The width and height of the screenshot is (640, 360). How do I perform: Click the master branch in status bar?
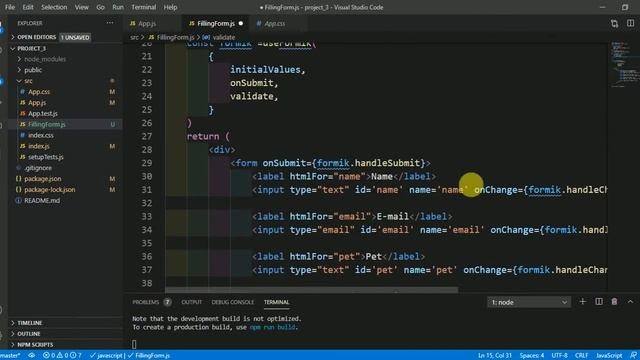pyautogui.click(x=10, y=356)
